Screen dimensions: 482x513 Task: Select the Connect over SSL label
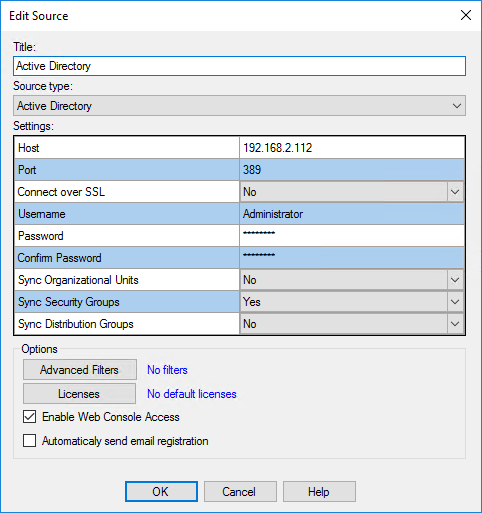point(61,192)
